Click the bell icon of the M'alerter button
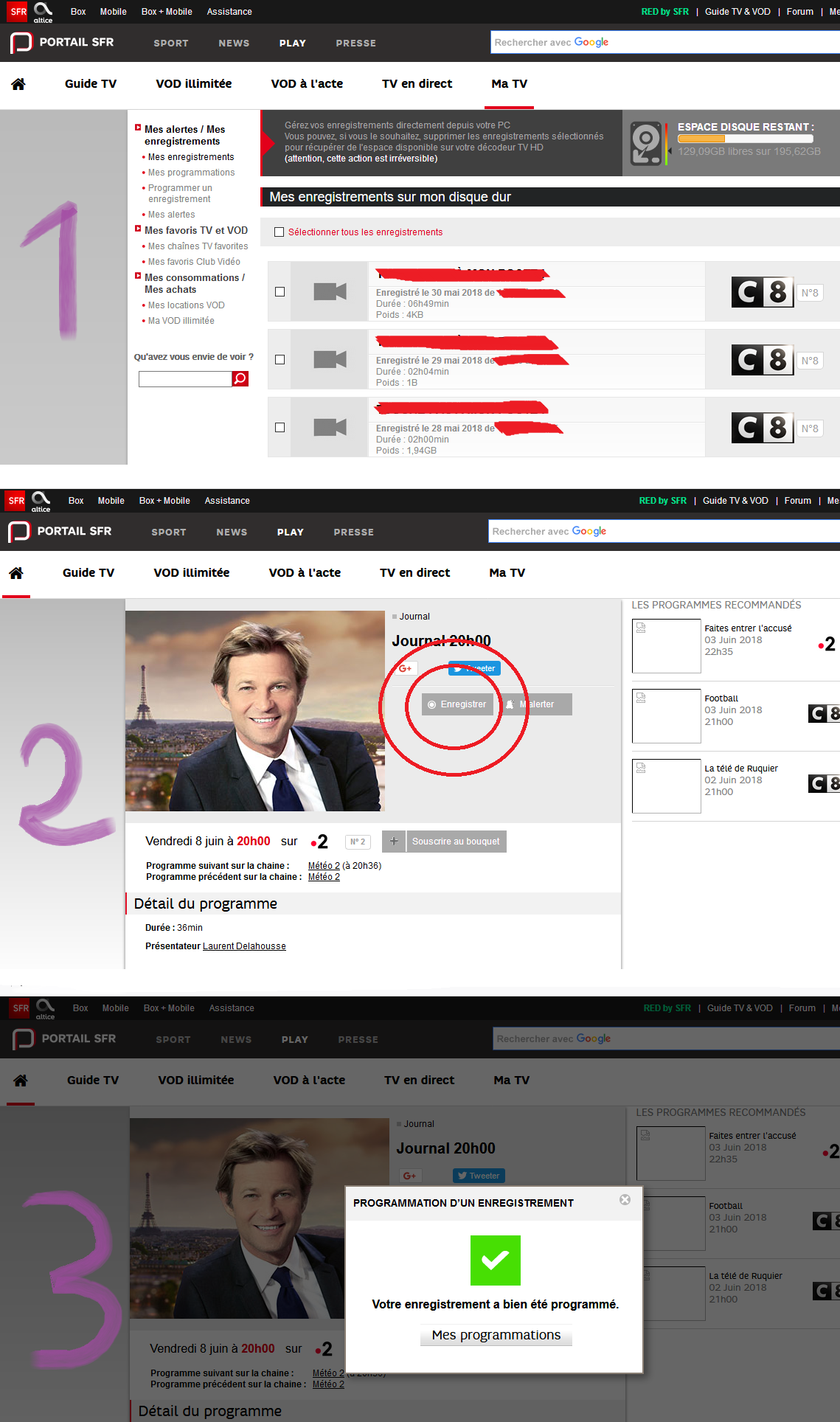 tap(510, 704)
